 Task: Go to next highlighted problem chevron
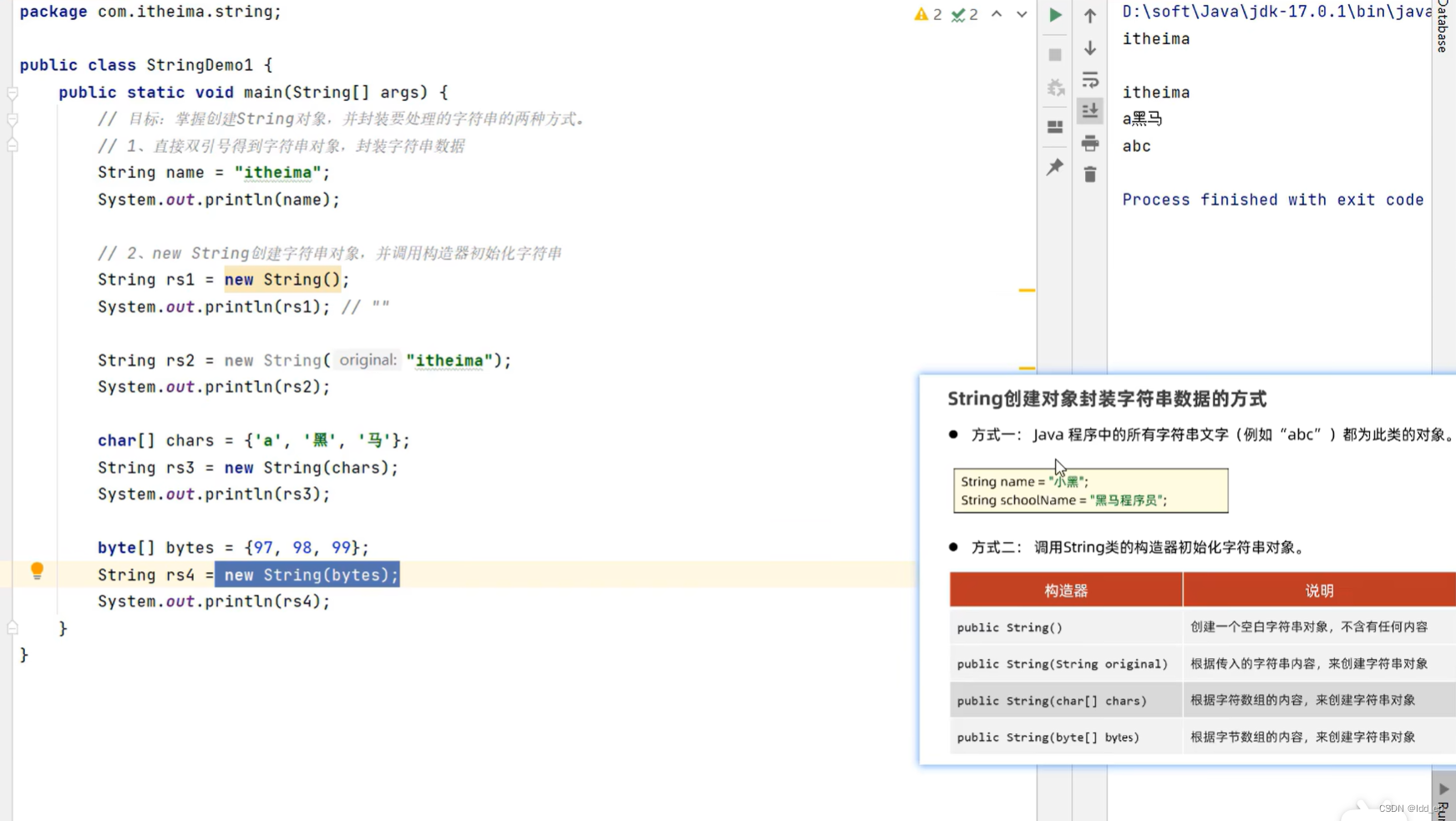[x=1022, y=14]
